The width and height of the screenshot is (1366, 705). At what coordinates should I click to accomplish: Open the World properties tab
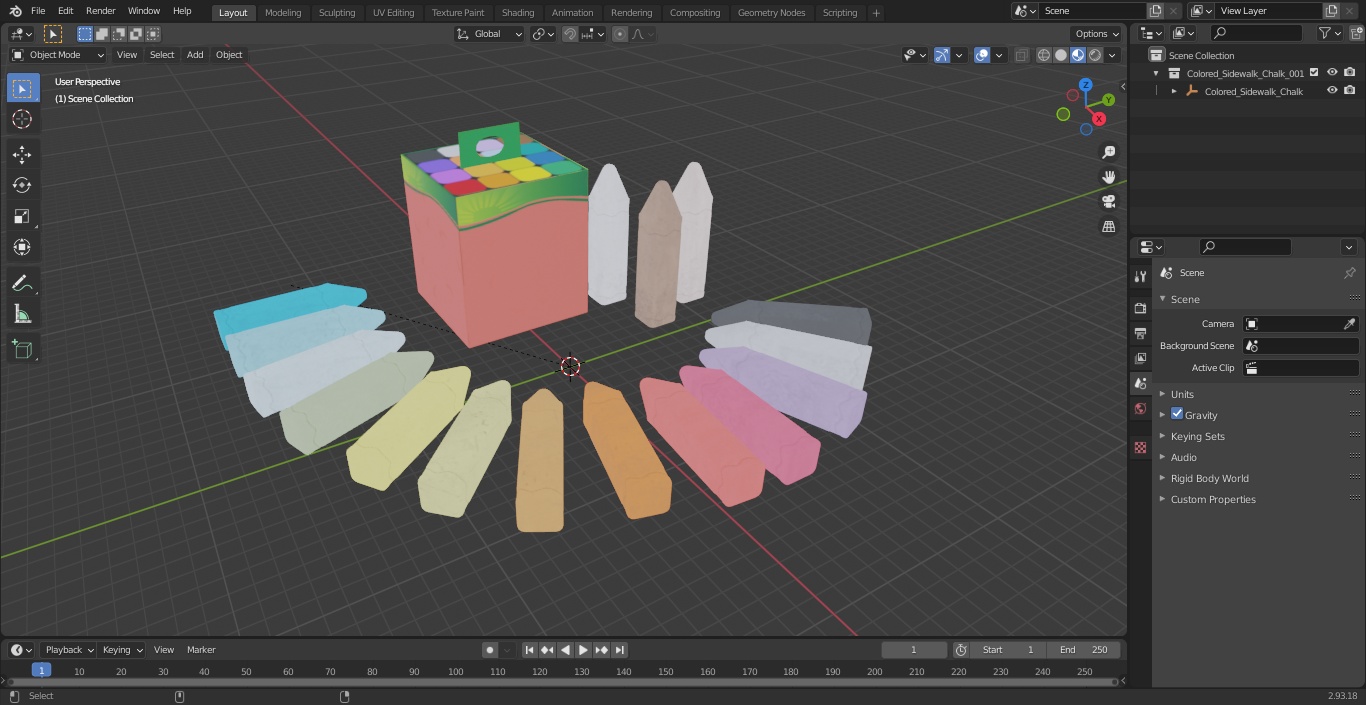pyautogui.click(x=1140, y=408)
